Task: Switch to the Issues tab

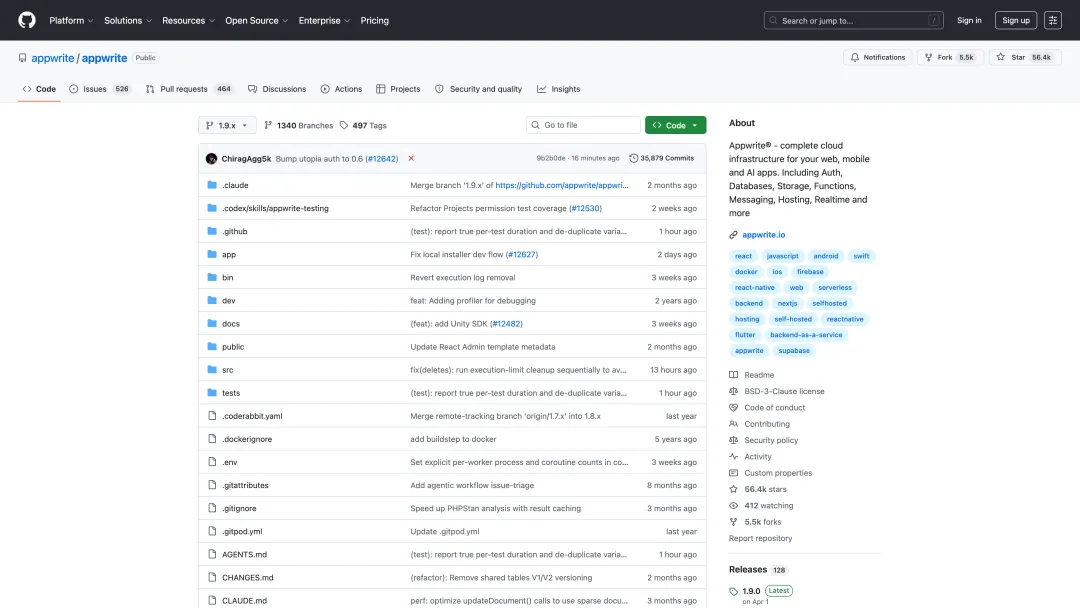Action: 100,89
